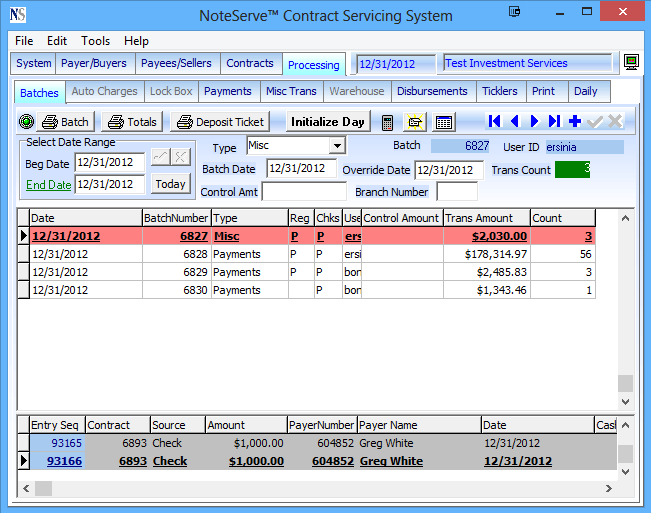
Task: Add new record with plus icon
Action: [575, 121]
